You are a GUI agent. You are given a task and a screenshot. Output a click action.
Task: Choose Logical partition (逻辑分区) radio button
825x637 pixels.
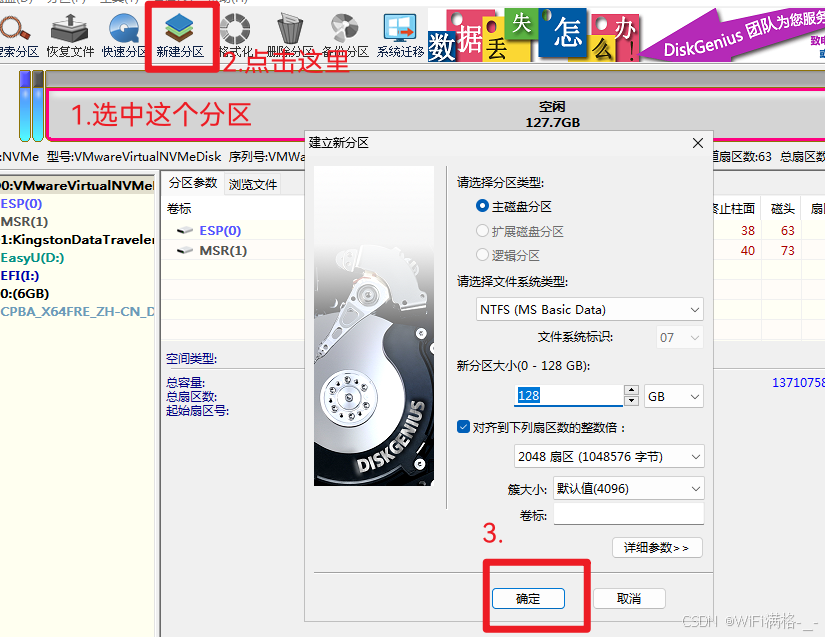pyautogui.click(x=482, y=255)
